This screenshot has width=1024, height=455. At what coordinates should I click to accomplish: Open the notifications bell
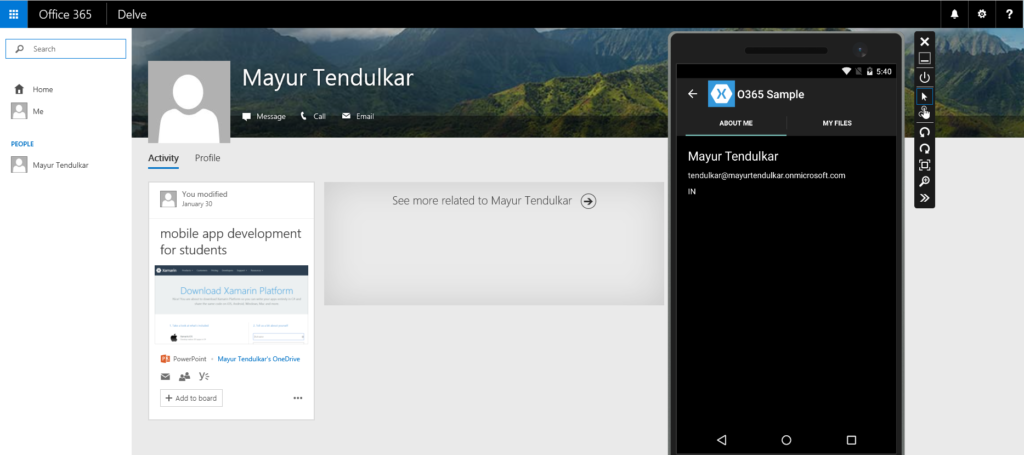coord(954,14)
